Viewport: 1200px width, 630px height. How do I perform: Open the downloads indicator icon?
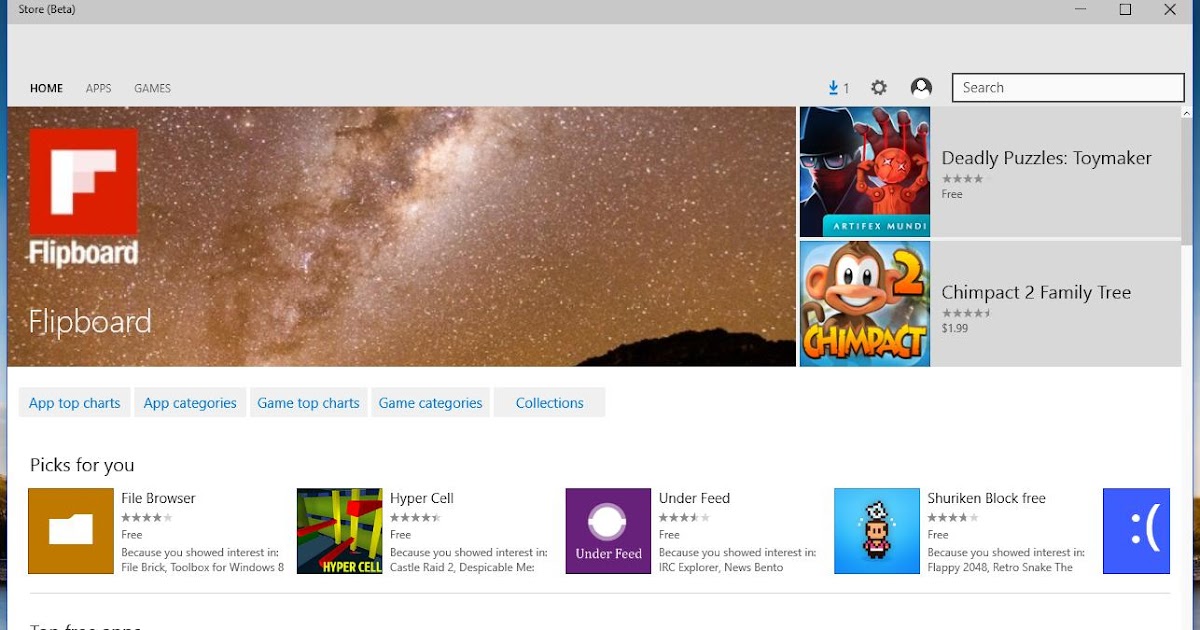pos(838,88)
